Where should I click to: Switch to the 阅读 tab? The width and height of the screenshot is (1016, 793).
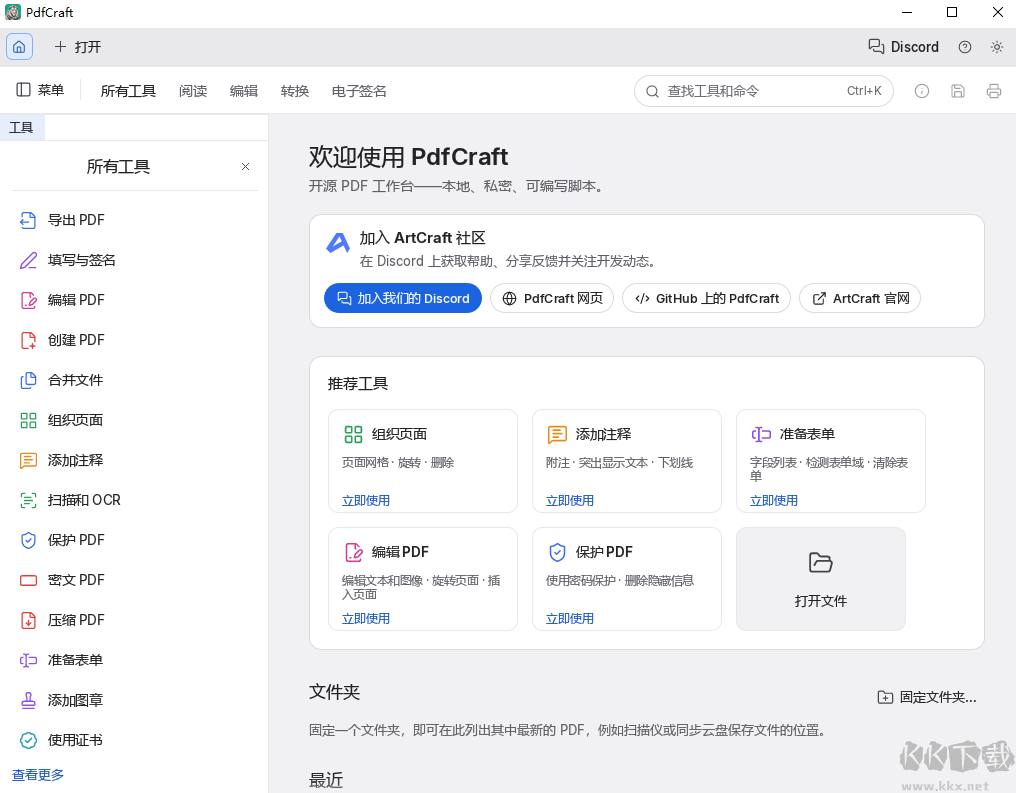point(193,91)
